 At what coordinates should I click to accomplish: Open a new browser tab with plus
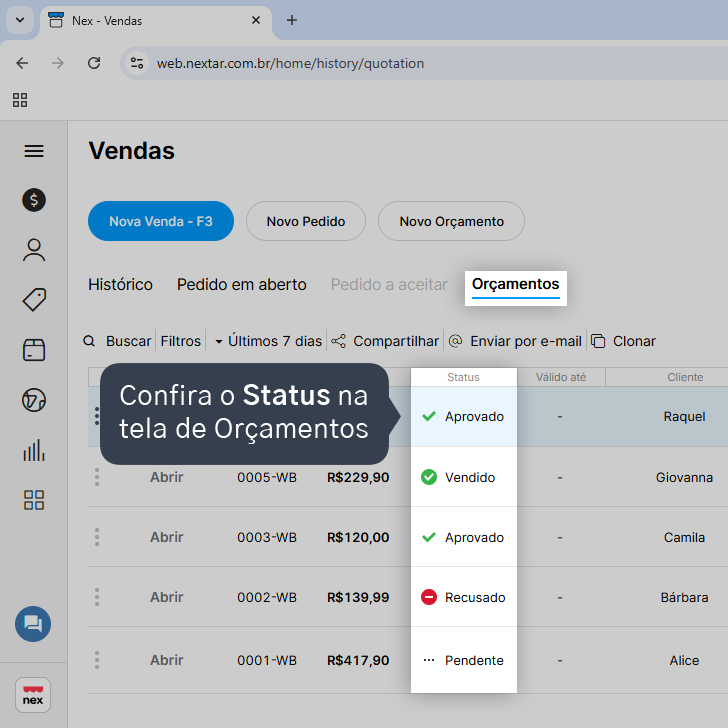tap(292, 20)
